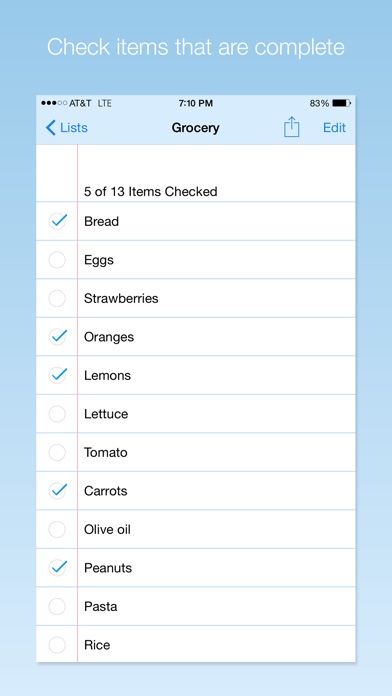
Task: Open the Edit mode
Action: click(334, 128)
